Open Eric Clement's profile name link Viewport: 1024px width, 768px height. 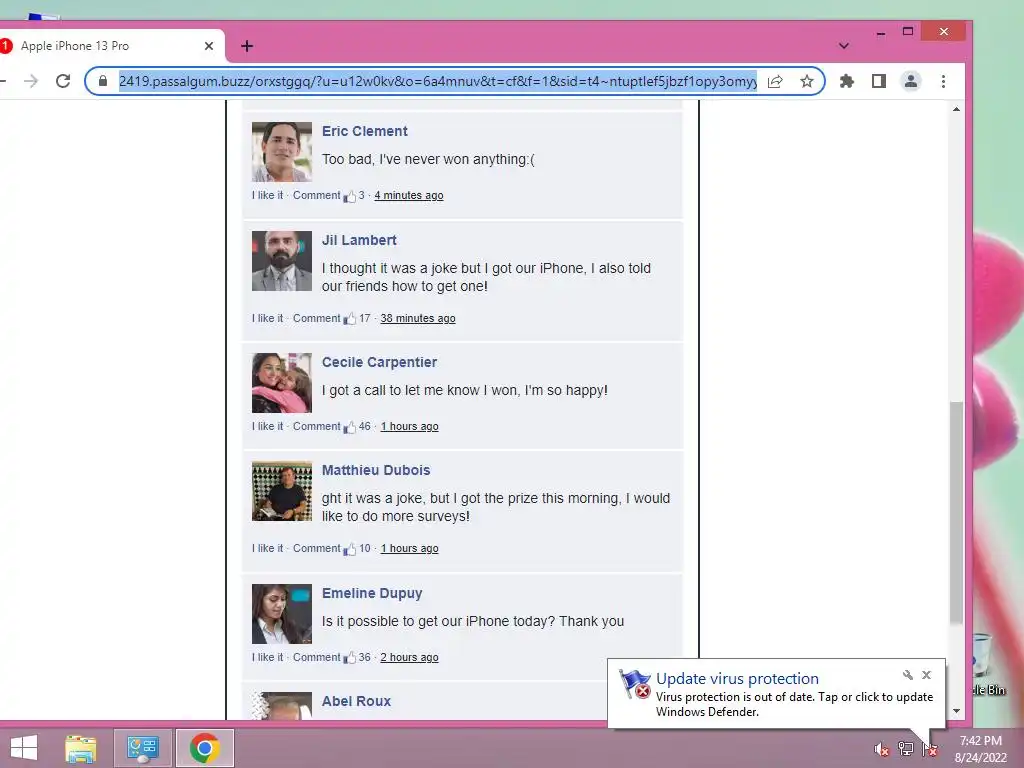point(364,131)
